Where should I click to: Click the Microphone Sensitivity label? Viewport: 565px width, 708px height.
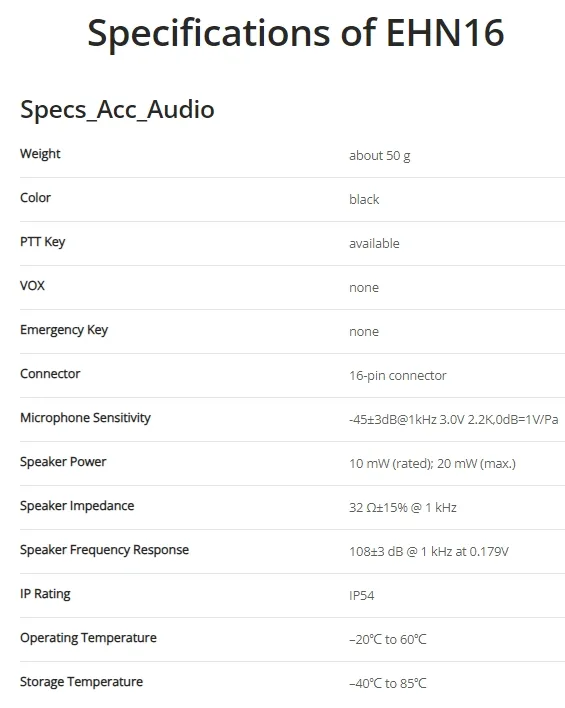pos(85,418)
